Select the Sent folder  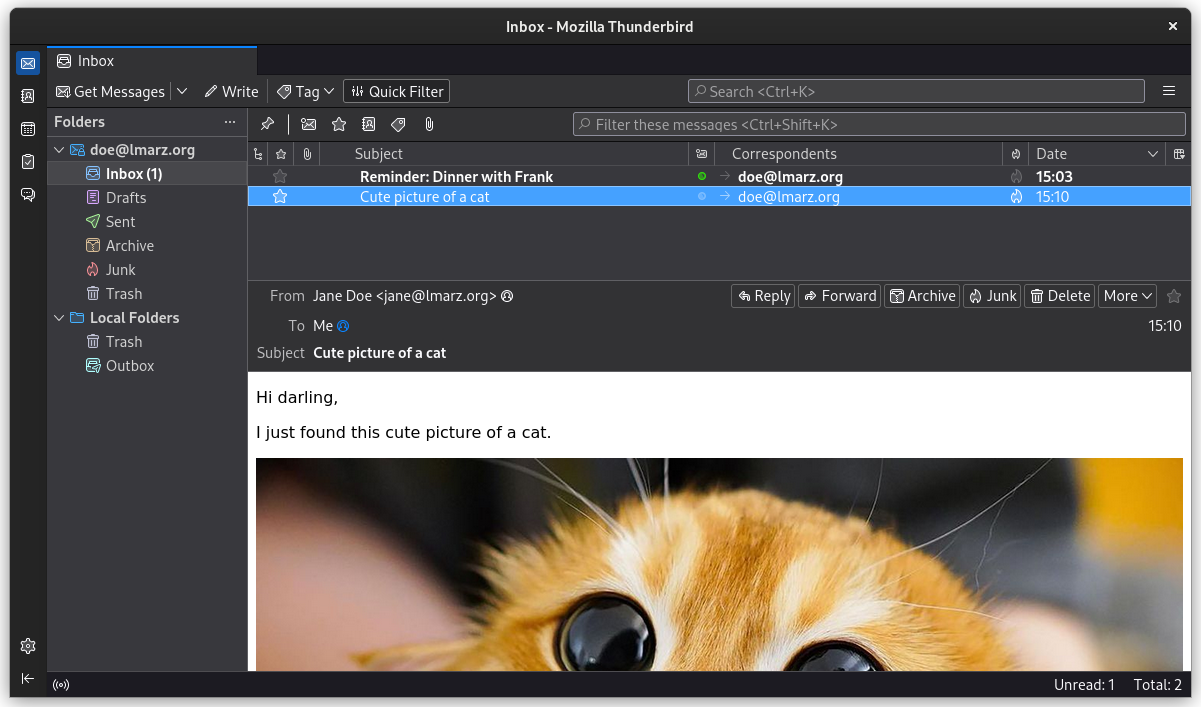[x=146, y=222]
